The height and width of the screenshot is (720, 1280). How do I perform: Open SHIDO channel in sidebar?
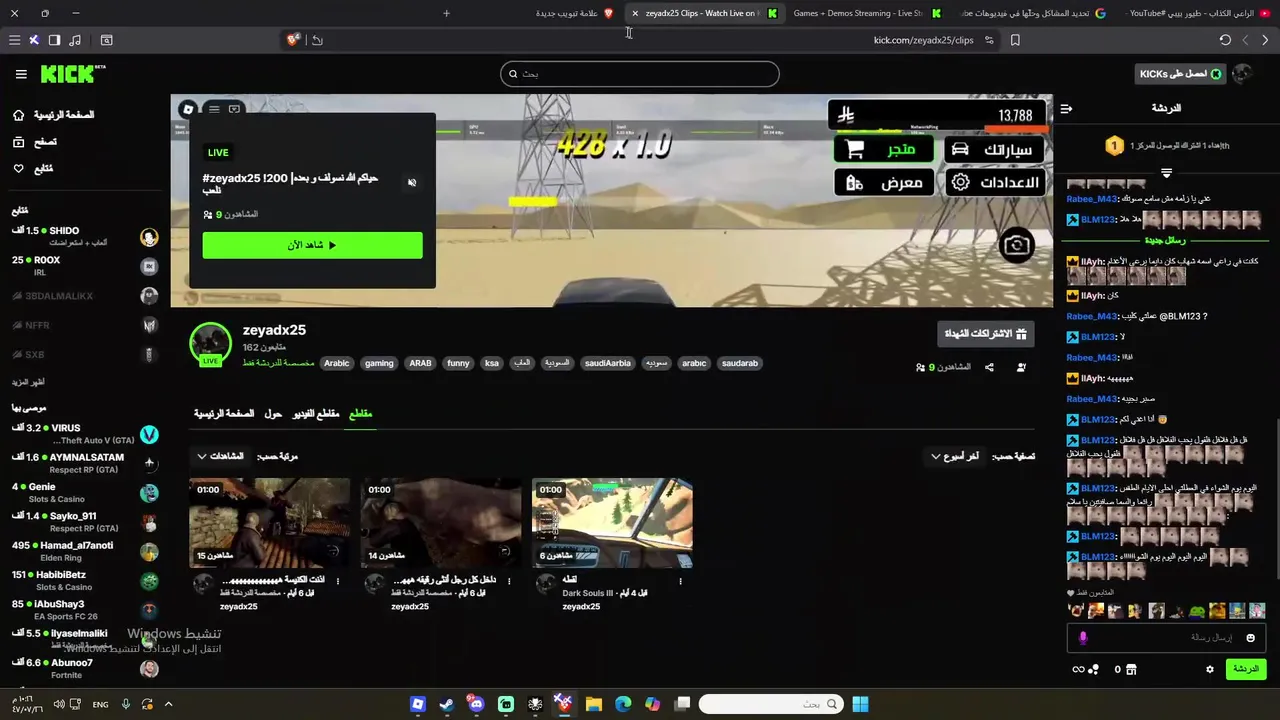tap(85, 236)
